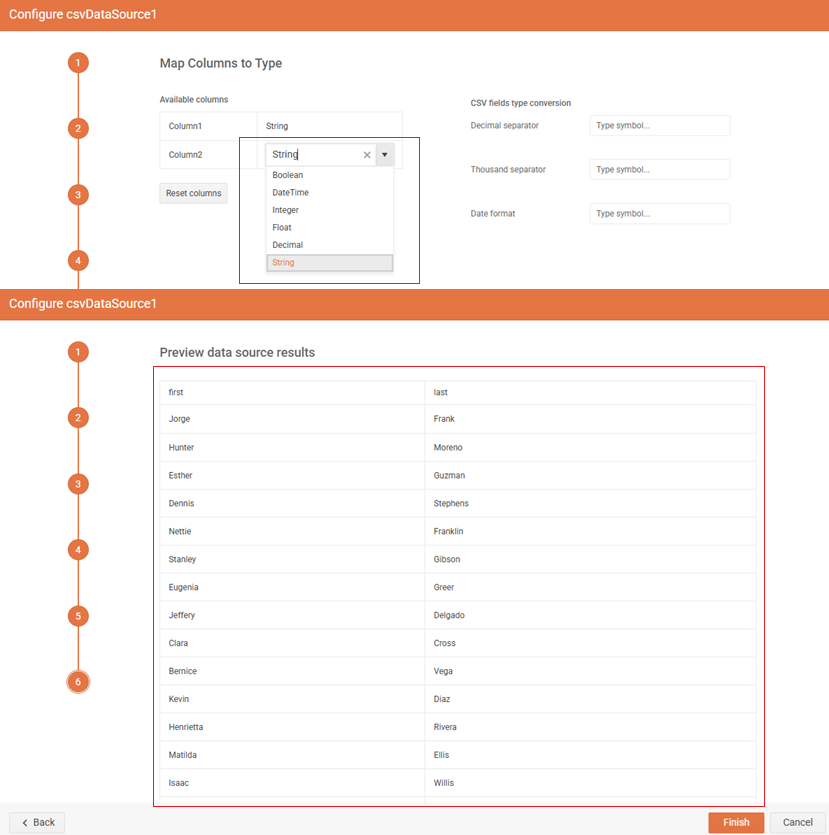Click the String type cell of Column1

330,126
